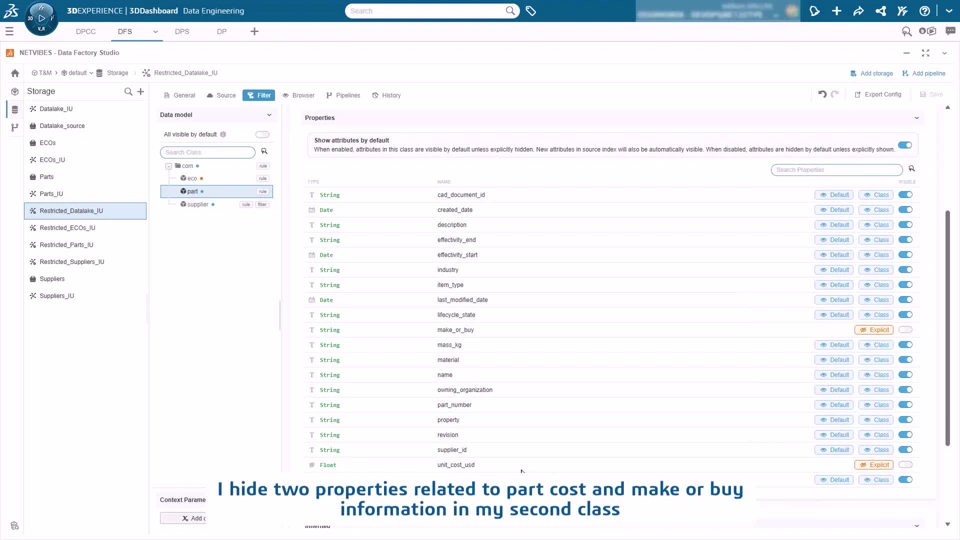Open the DPCC dashboard tab
The width and height of the screenshot is (960, 540).
coord(86,31)
